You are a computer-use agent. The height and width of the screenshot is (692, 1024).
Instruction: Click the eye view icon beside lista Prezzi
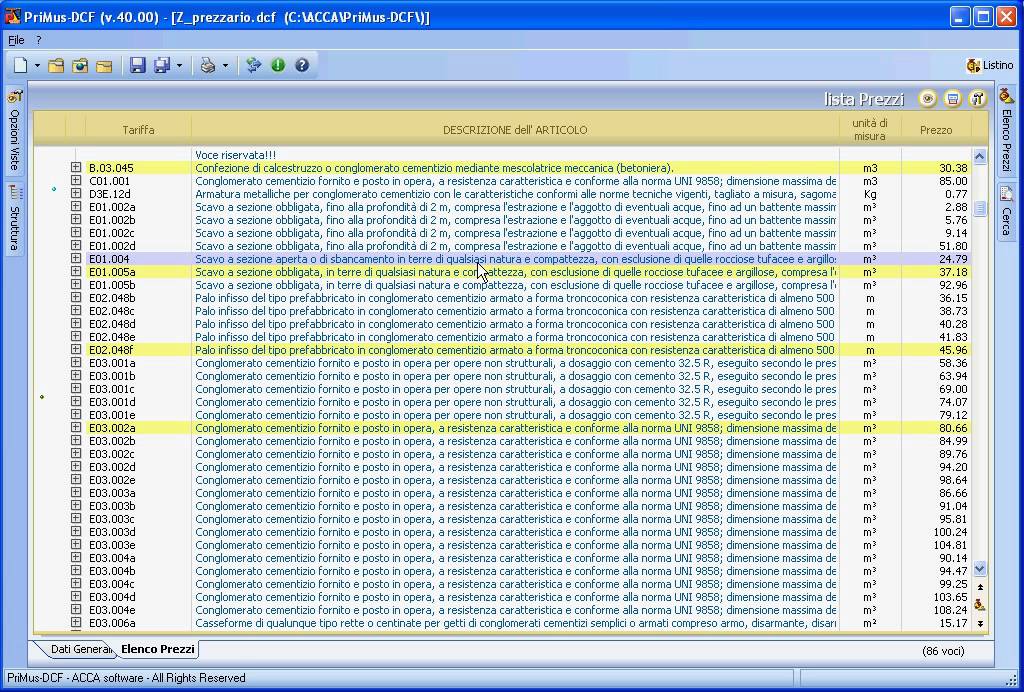tap(927, 99)
